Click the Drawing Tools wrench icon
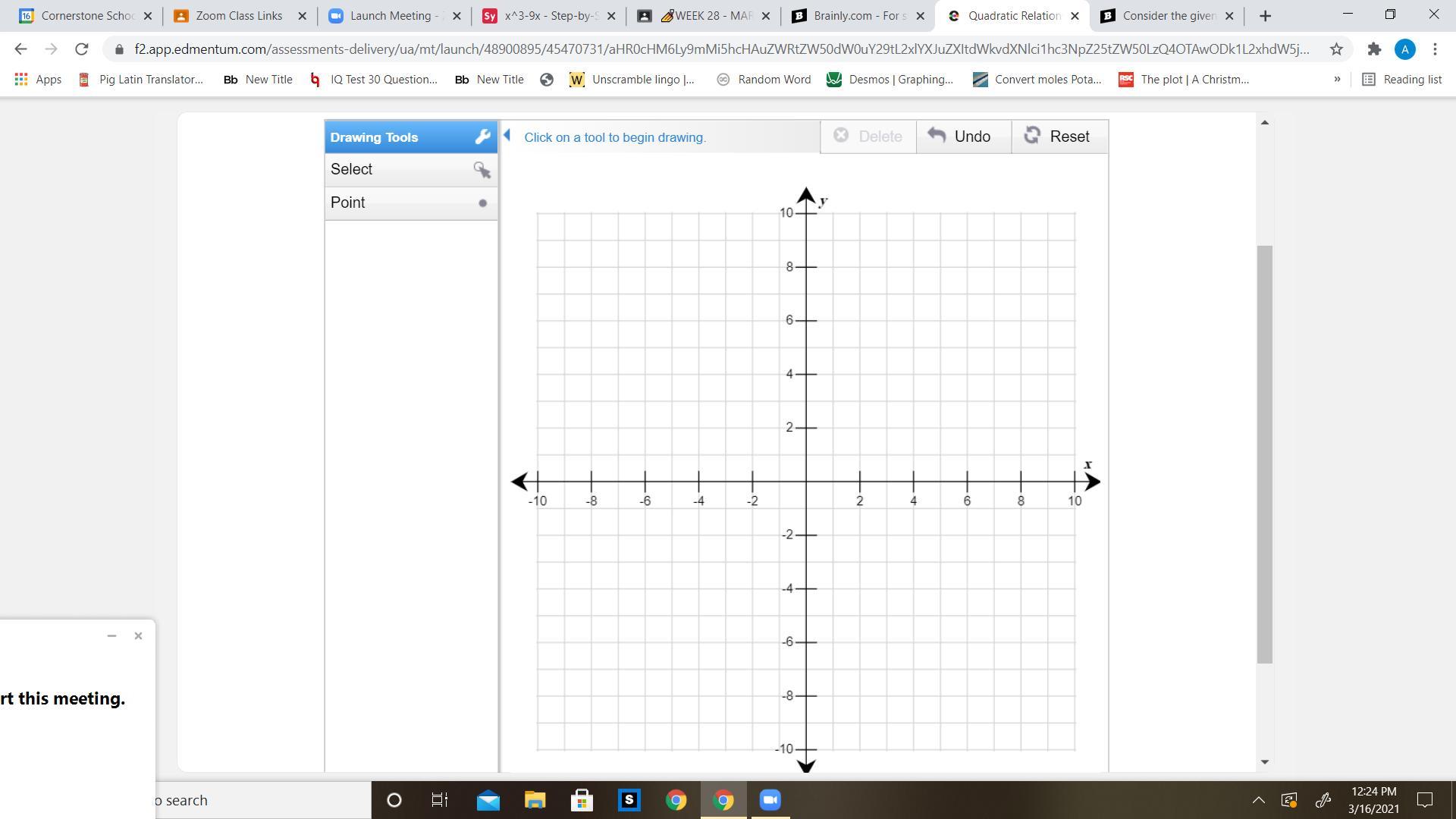The width and height of the screenshot is (1456, 819). 482,137
